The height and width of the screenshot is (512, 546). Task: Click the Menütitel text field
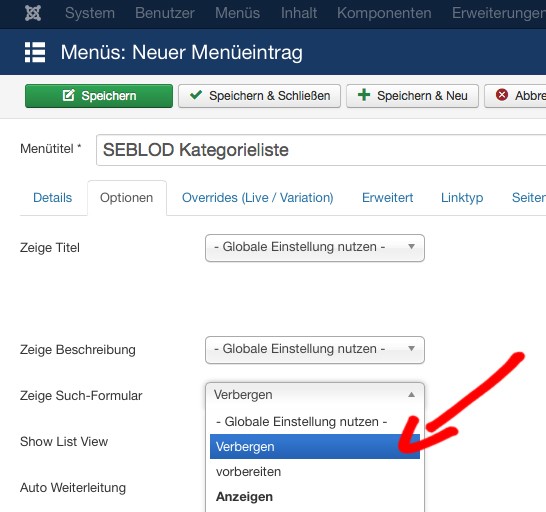point(321,150)
